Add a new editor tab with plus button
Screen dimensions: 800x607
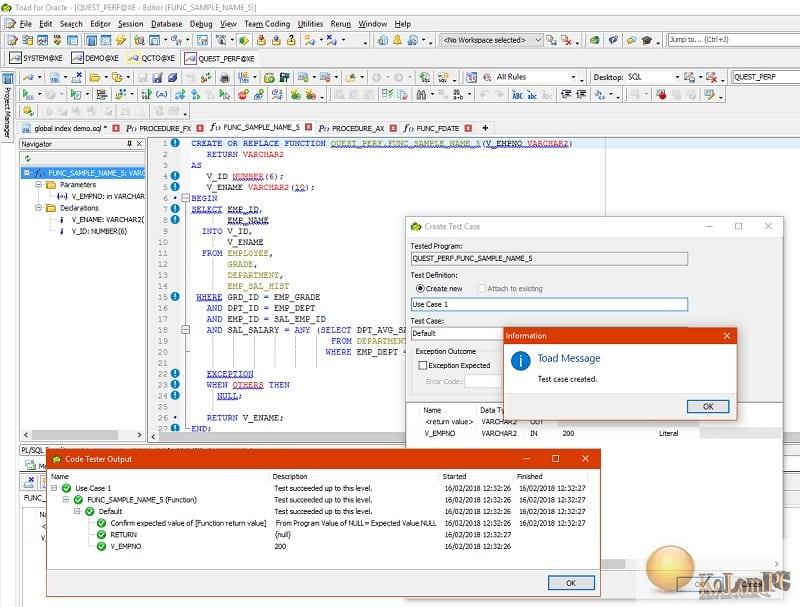485,128
